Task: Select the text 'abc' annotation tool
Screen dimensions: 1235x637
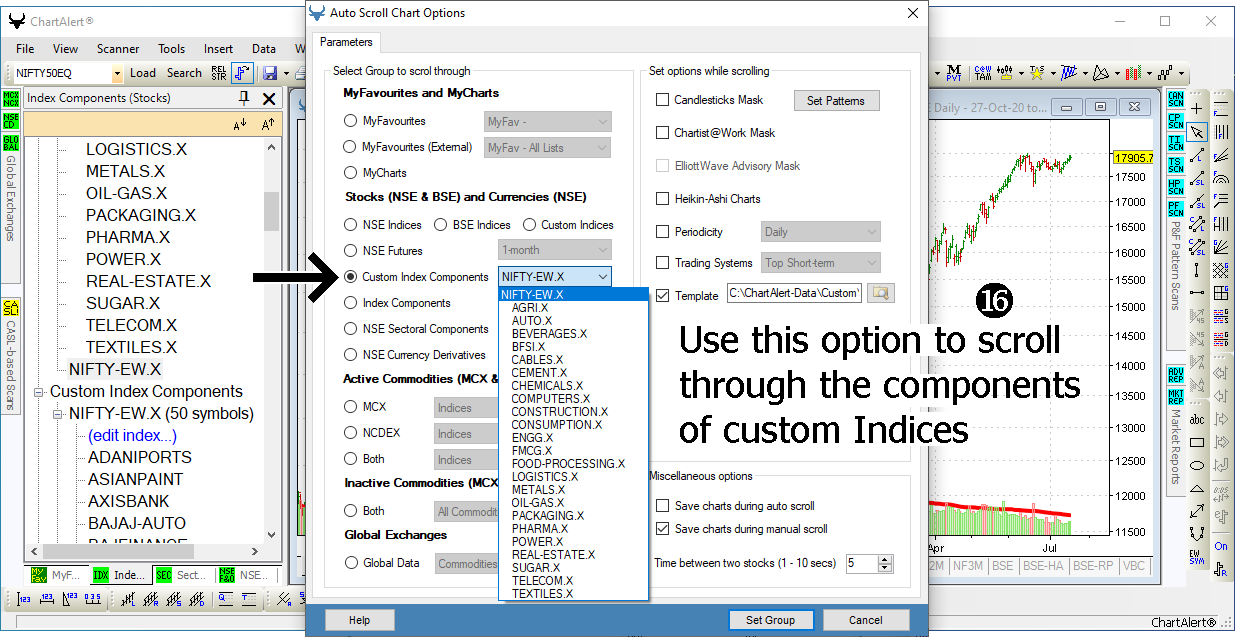Action: [x=1198, y=420]
